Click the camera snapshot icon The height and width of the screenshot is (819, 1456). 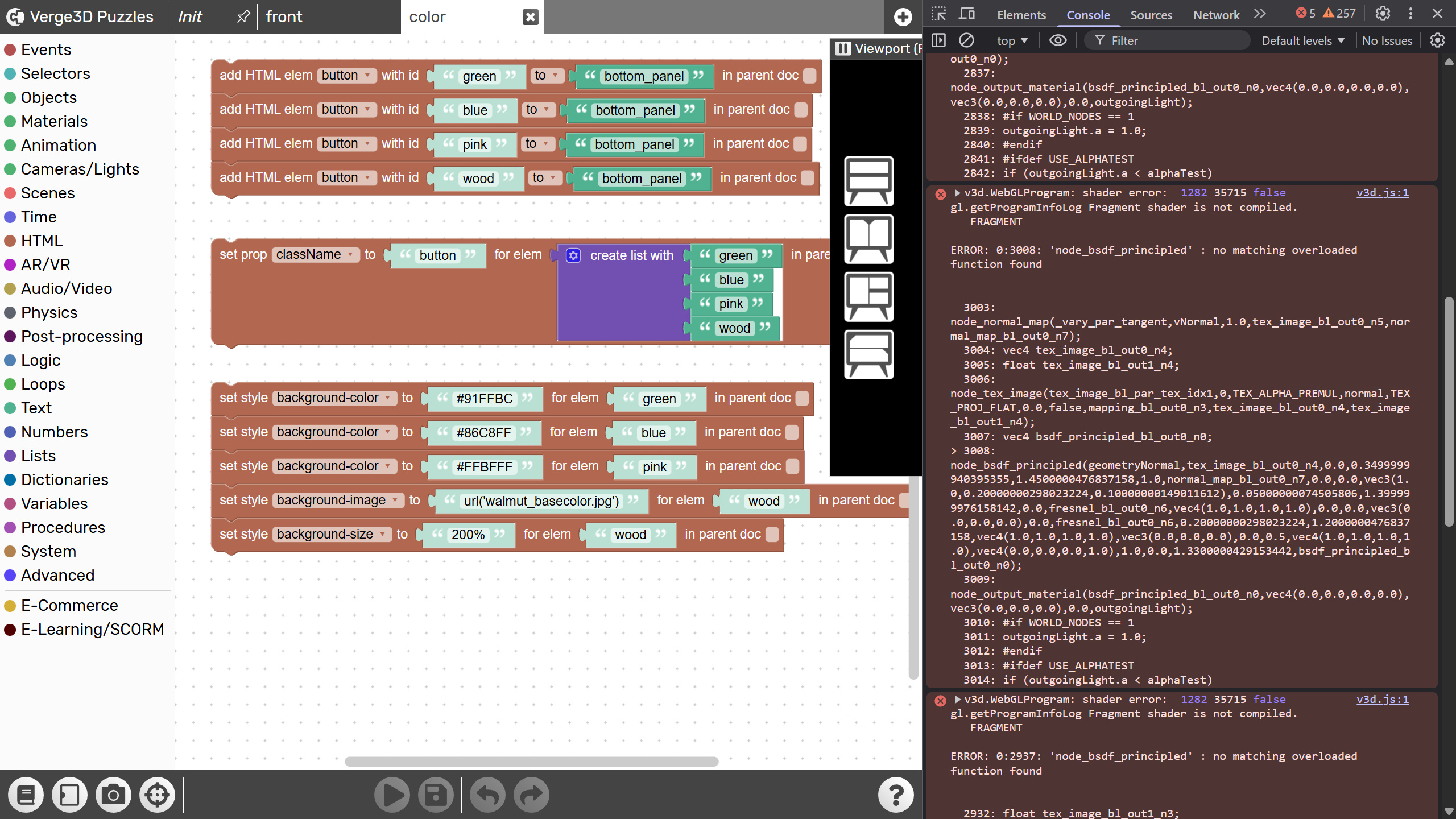coord(113,795)
